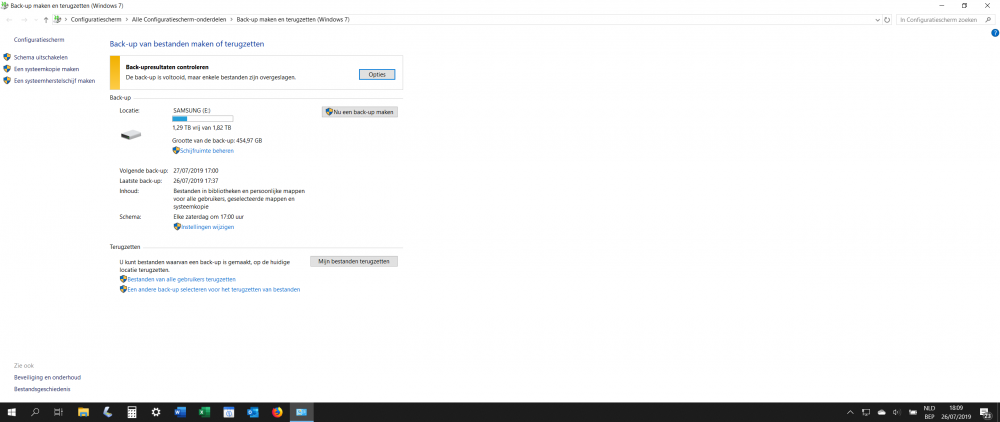The width and height of the screenshot is (1000, 422).
Task: Expand chevron after Alle Configuratiescherm-onderdelen breadcrumb
Action: (231, 20)
